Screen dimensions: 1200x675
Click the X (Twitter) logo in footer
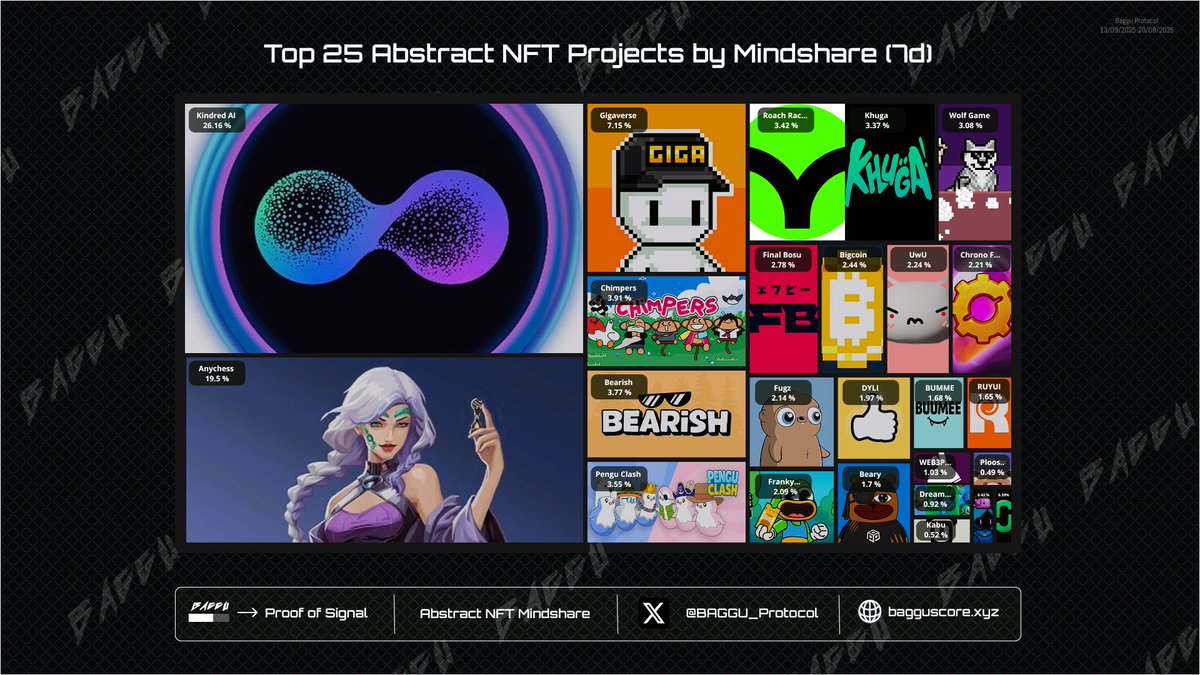655,613
